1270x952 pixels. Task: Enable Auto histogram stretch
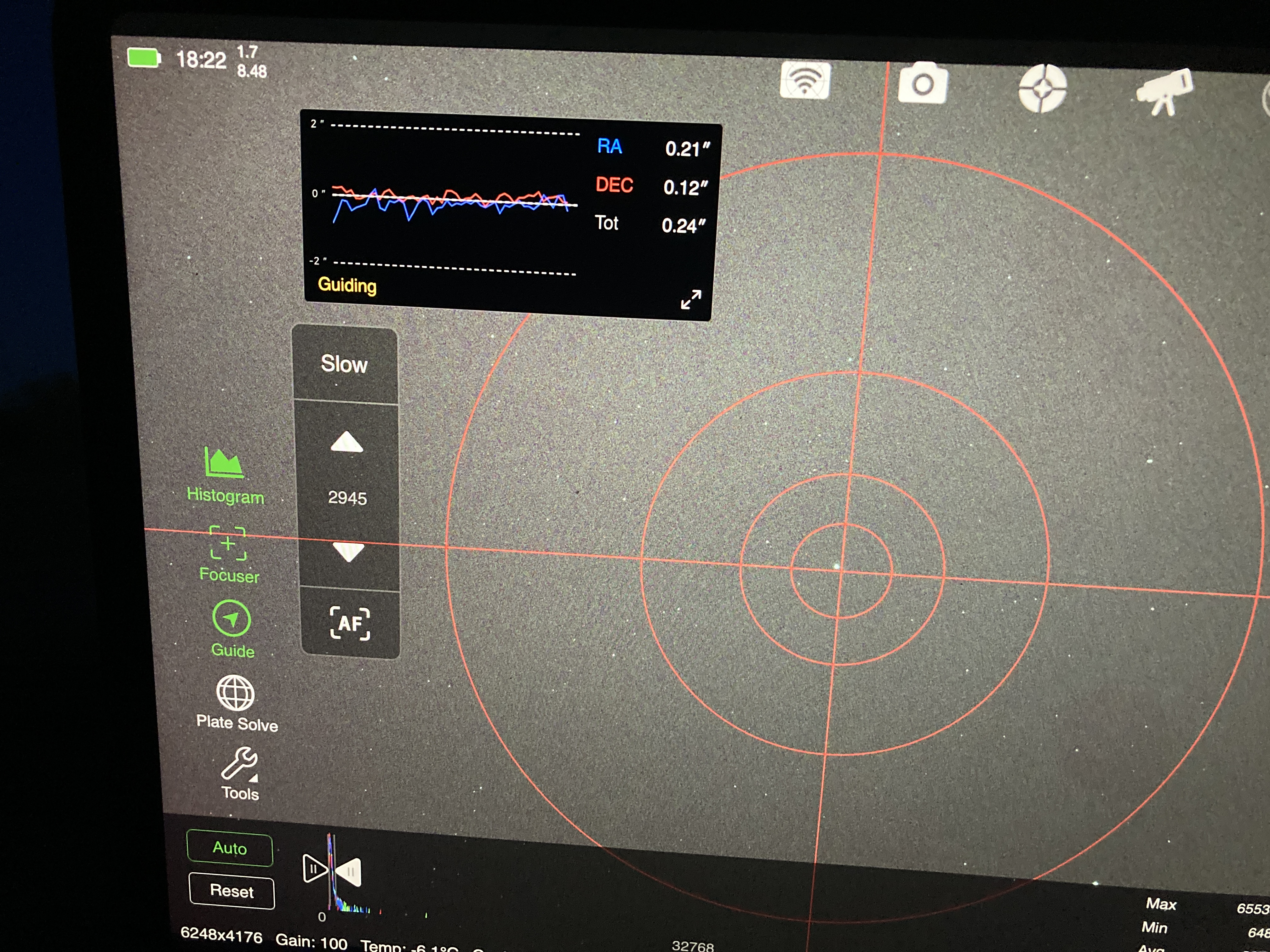(230, 848)
